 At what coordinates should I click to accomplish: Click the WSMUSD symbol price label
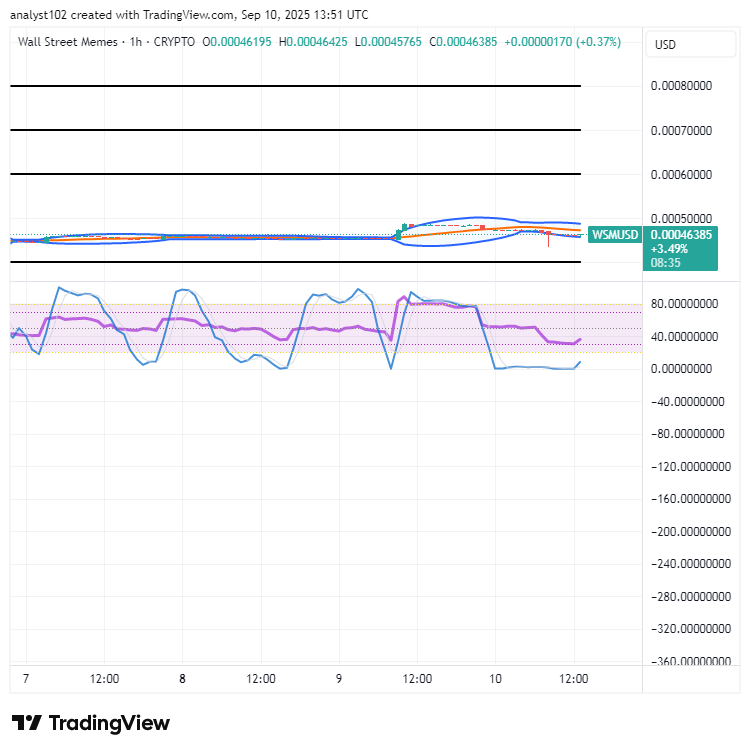pyautogui.click(x=615, y=234)
